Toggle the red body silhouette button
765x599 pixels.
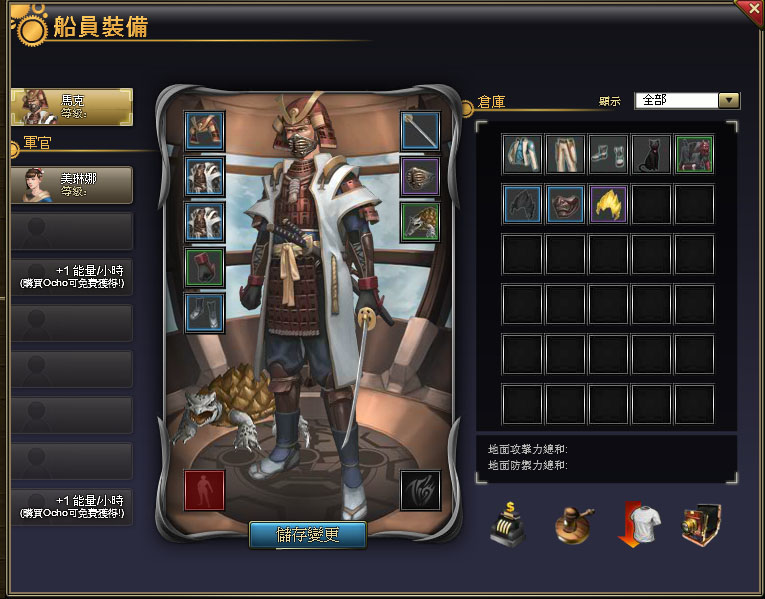204,490
